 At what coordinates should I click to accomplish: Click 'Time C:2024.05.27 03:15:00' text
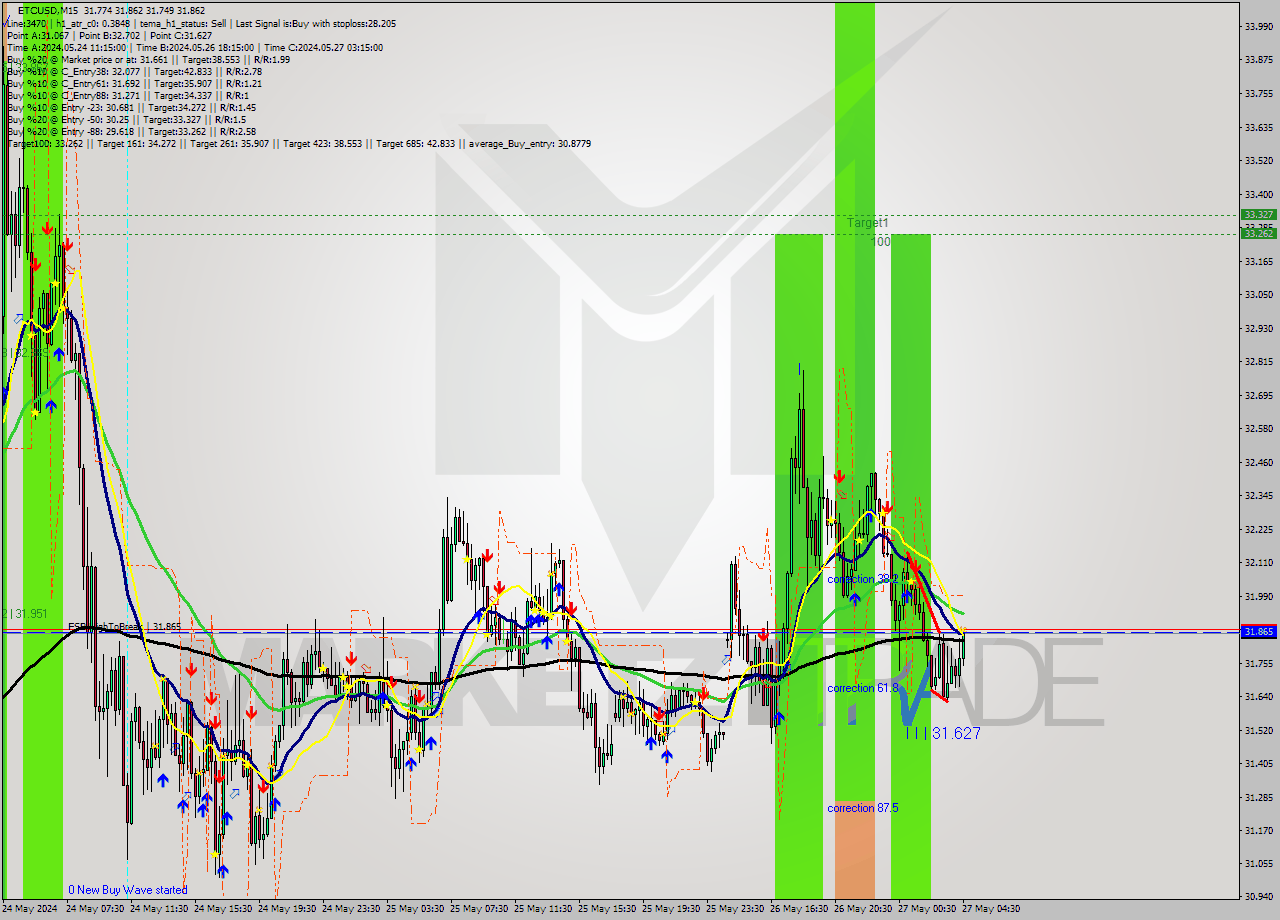pos(323,47)
